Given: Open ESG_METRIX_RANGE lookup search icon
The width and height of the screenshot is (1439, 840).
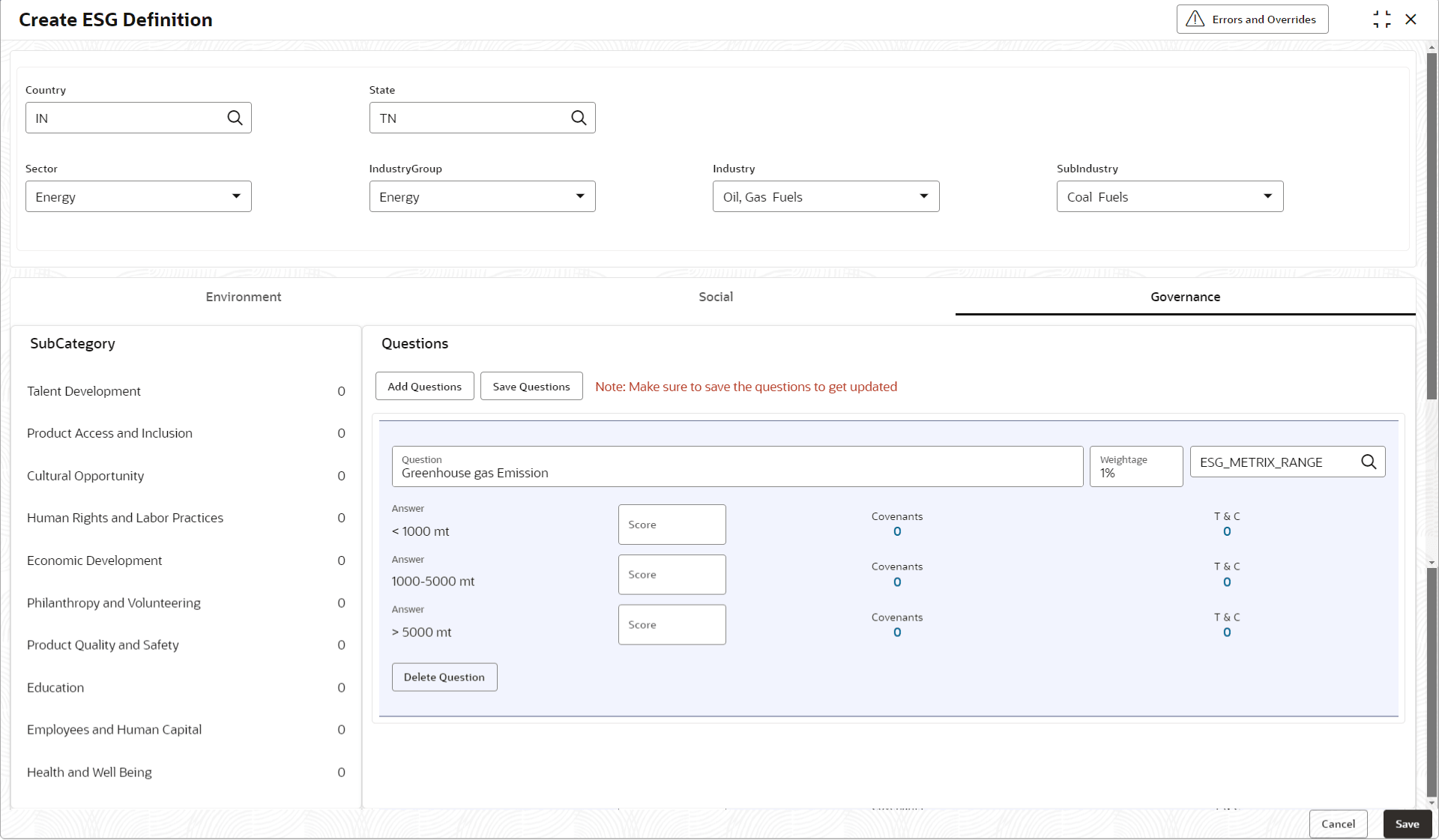Looking at the screenshot, I should pyautogui.click(x=1369, y=462).
